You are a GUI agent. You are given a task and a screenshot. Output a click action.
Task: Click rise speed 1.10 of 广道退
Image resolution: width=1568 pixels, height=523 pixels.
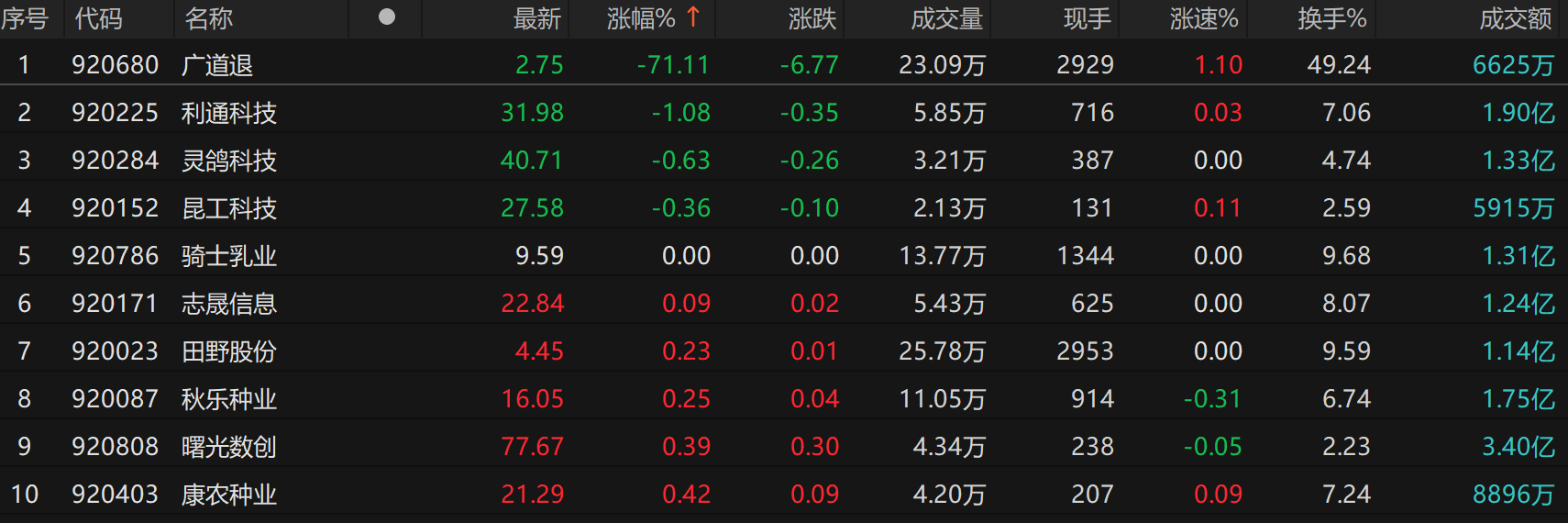point(1219,65)
